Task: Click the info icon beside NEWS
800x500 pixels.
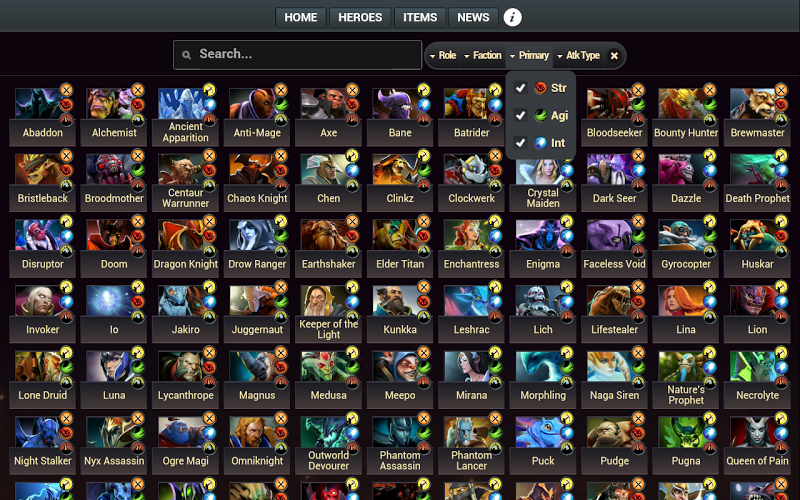Action: (x=512, y=17)
